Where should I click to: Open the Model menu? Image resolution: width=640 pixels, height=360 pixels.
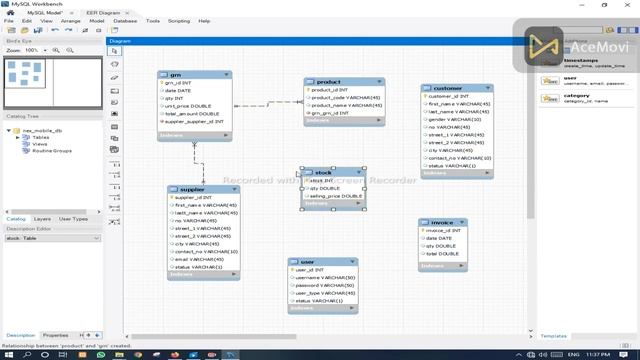[x=97, y=21]
